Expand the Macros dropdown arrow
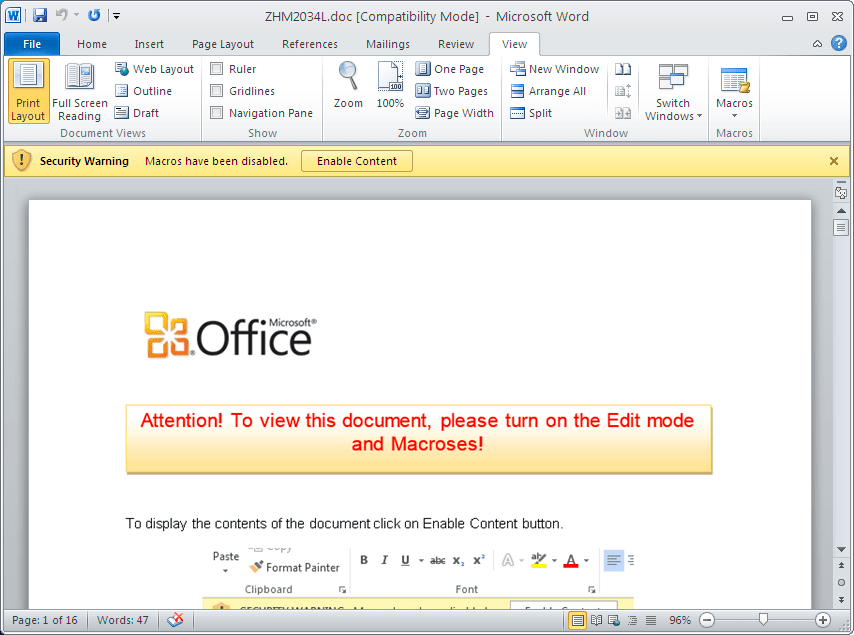 (x=734, y=115)
